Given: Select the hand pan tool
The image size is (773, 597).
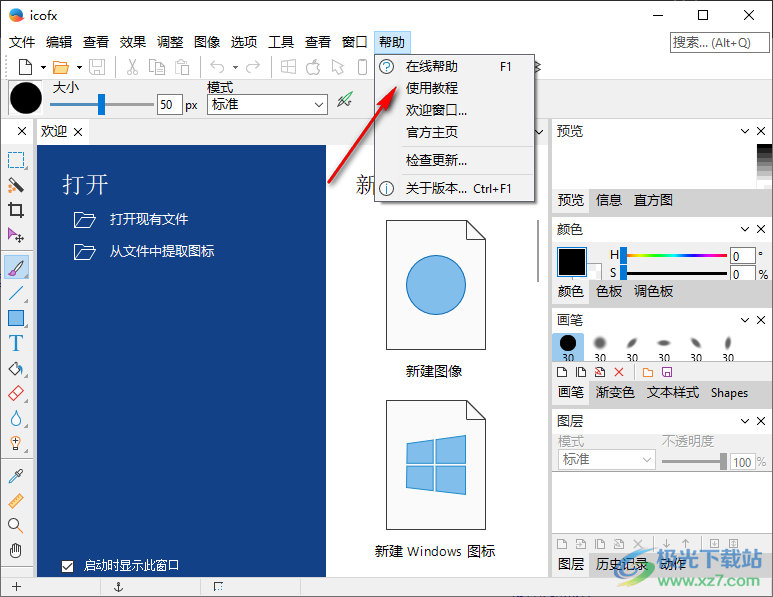Looking at the screenshot, I should click(16, 550).
